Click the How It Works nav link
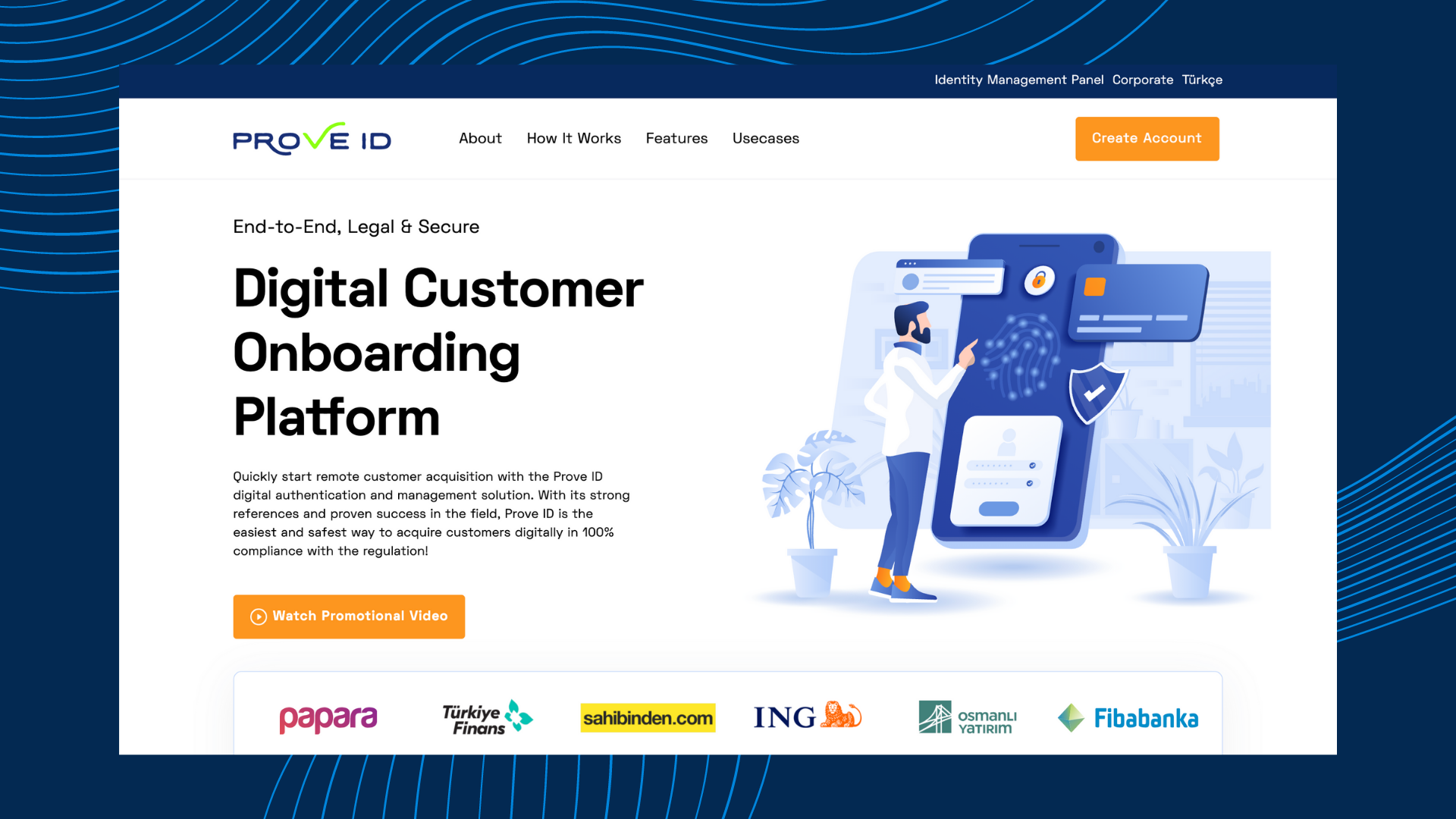This screenshot has height=819, width=1456. coord(574,139)
